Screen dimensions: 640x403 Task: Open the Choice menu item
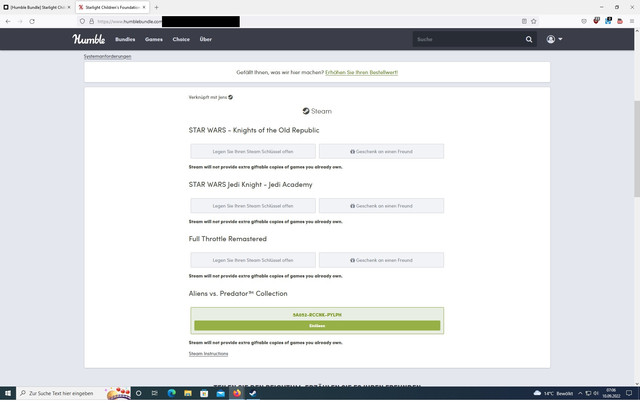tap(181, 39)
